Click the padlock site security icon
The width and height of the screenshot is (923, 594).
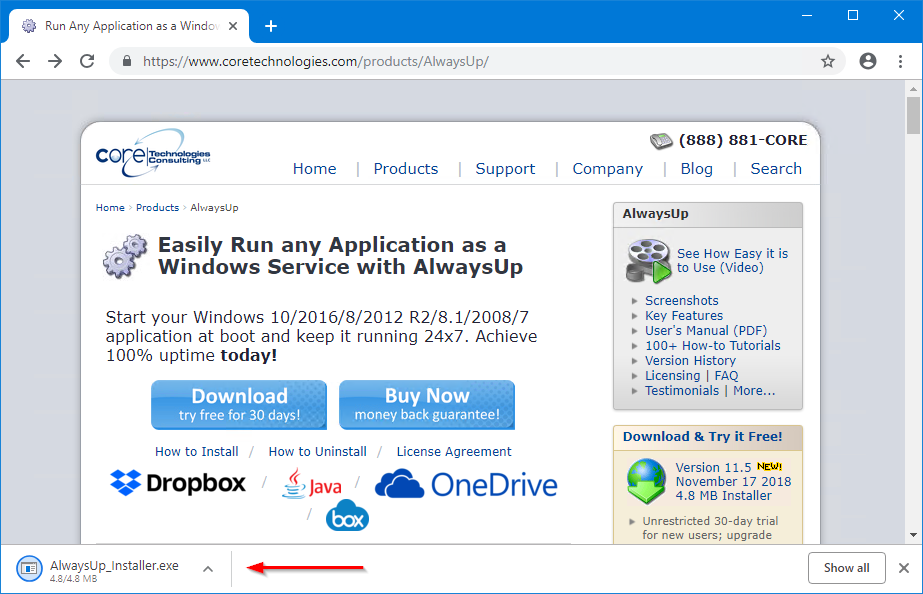coord(127,61)
